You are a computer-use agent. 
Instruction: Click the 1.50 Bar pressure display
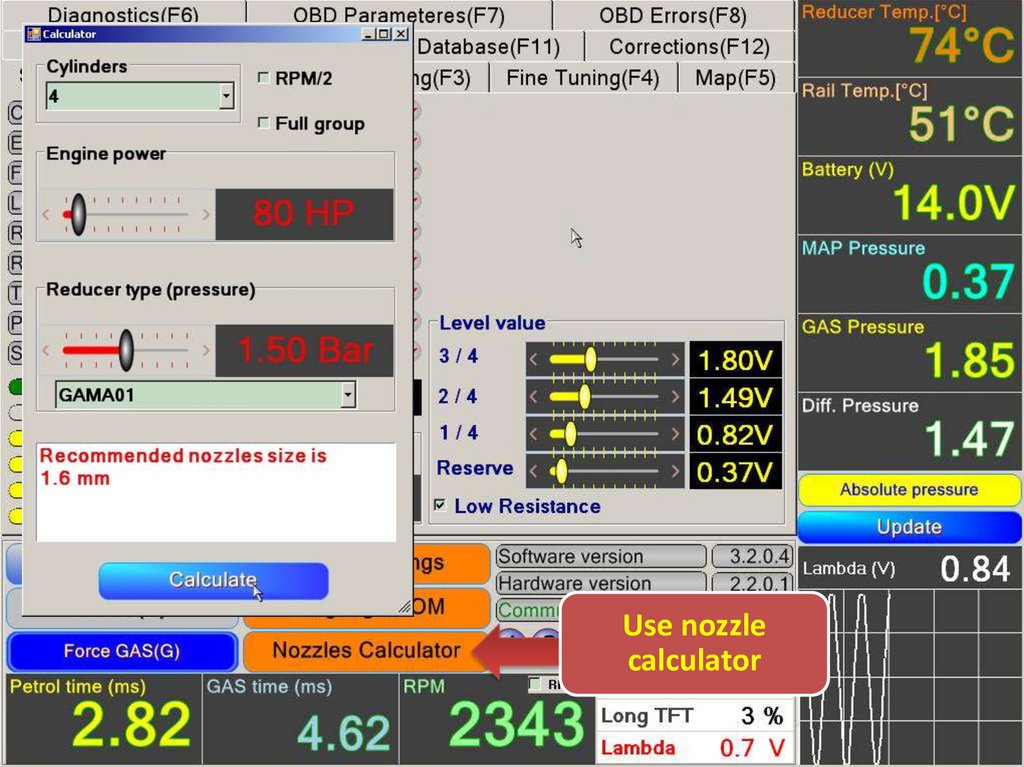[x=304, y=350]
